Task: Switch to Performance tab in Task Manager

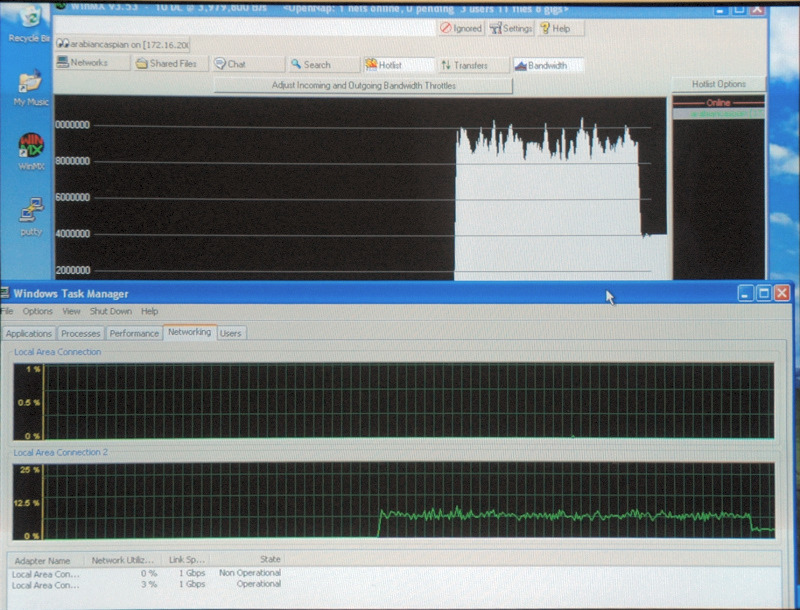Action: (134, 334)
